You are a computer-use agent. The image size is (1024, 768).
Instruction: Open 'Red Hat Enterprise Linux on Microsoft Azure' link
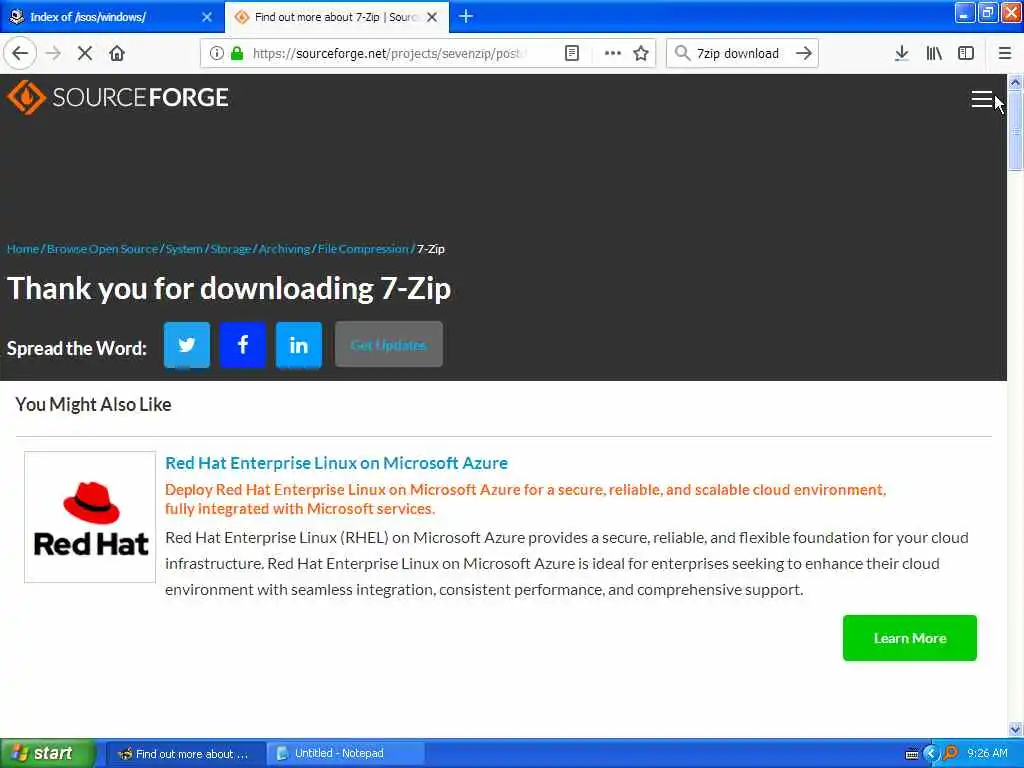[x=336, y=463]
